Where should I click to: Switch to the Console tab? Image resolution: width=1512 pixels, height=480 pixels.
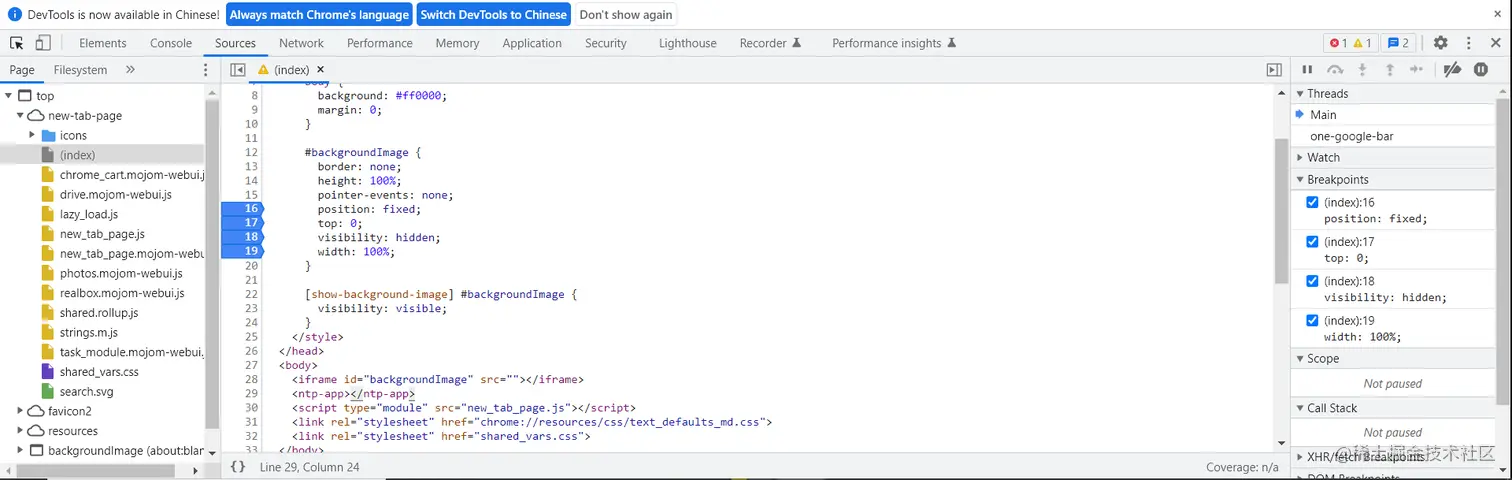[x=171, y=43]
